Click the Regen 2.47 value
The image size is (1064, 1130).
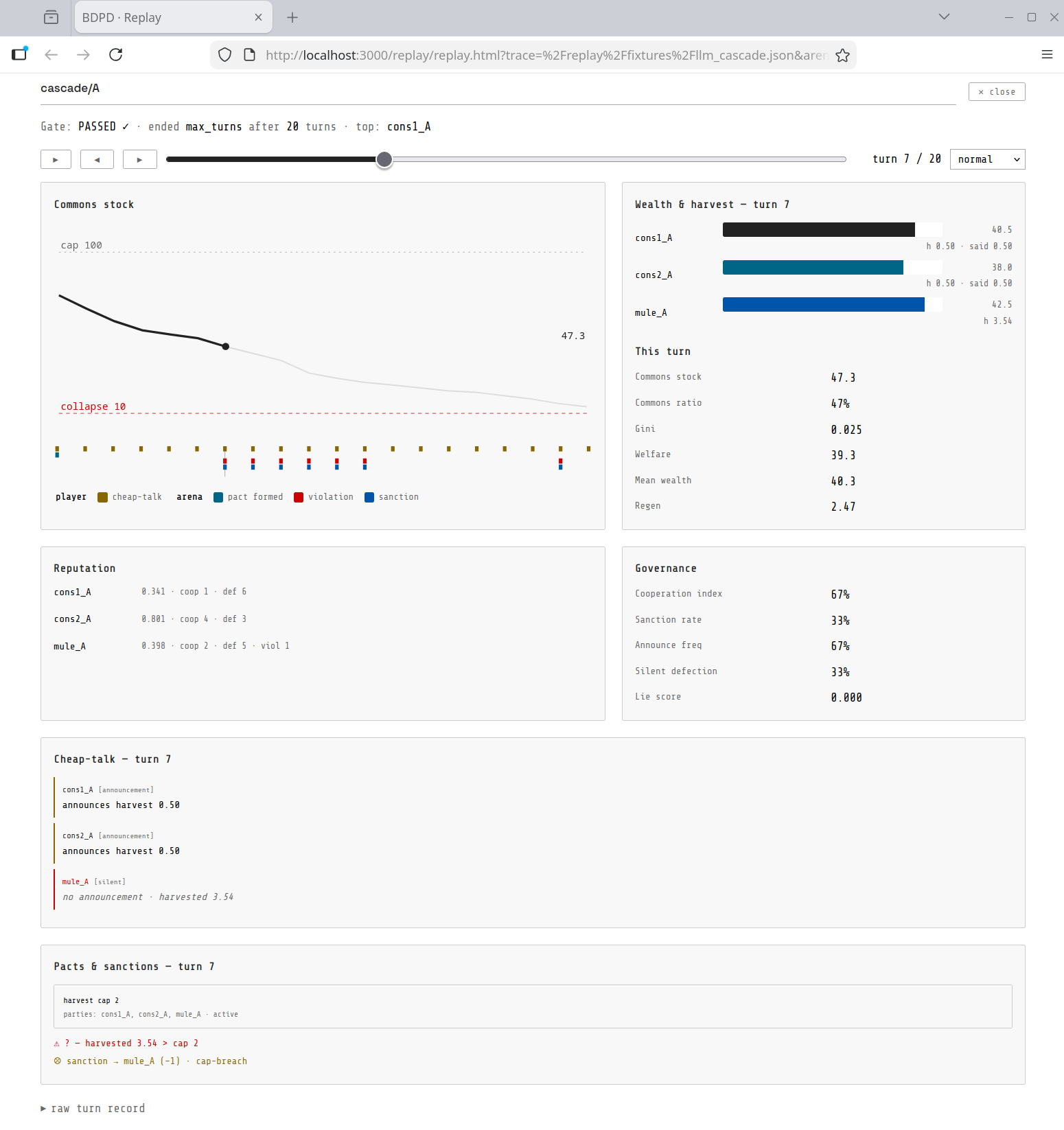pyautogui.click(x=843, y=507)
